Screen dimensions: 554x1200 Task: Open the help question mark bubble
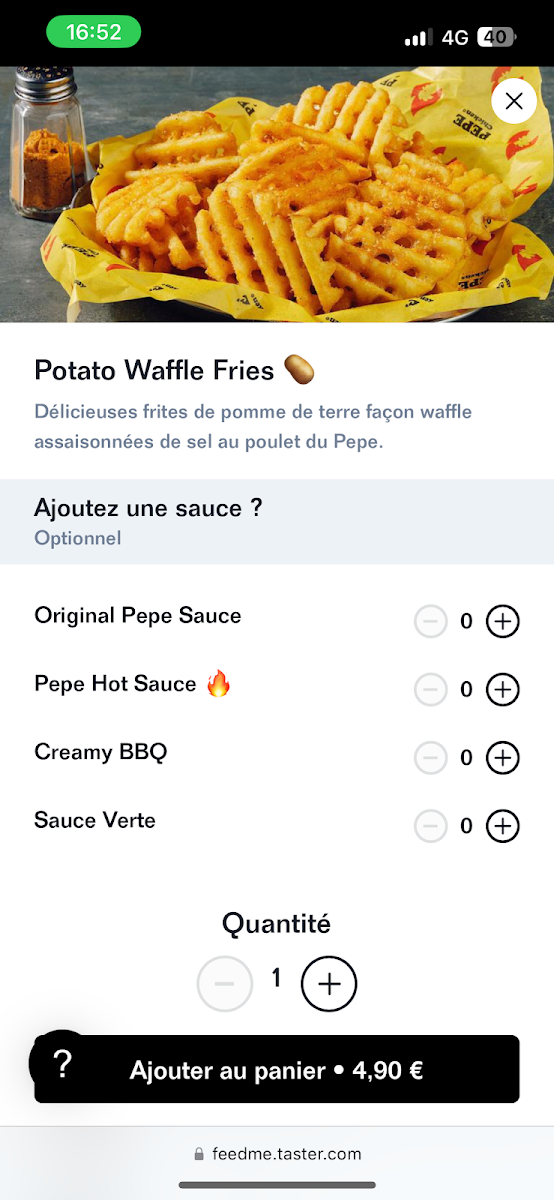tap(62, 1064)
